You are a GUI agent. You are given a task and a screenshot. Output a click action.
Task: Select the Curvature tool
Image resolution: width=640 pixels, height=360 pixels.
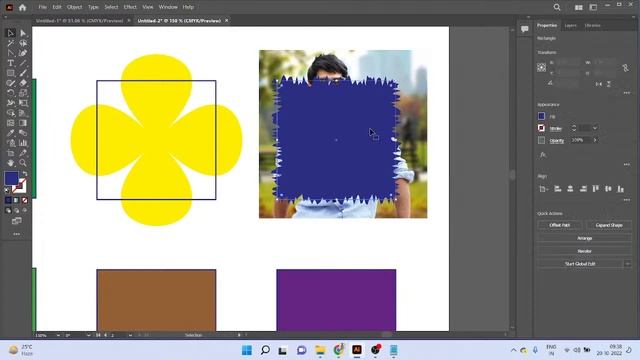pyautogui.click(x=23, y=53)
